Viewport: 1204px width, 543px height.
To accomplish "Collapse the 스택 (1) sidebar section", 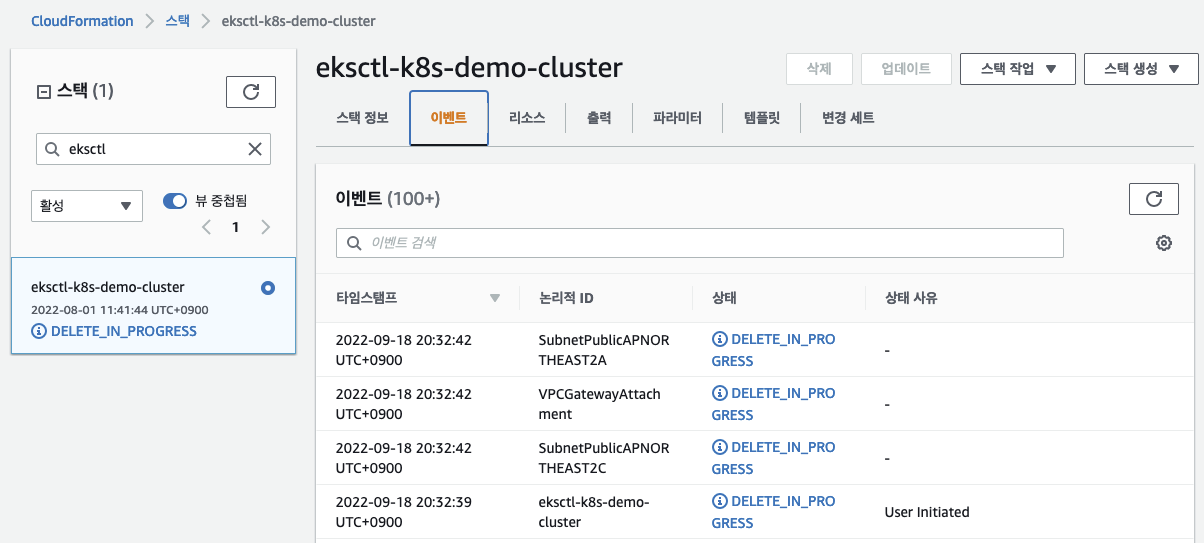I will click(43, 92).
